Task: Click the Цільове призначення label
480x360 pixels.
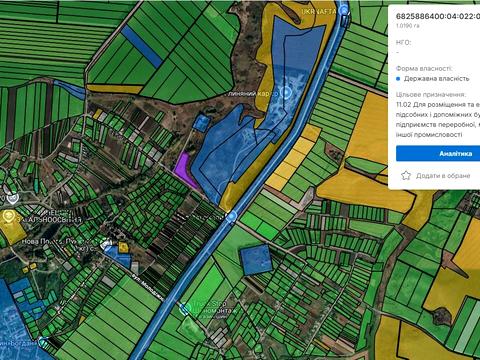Action: (431, 94)
